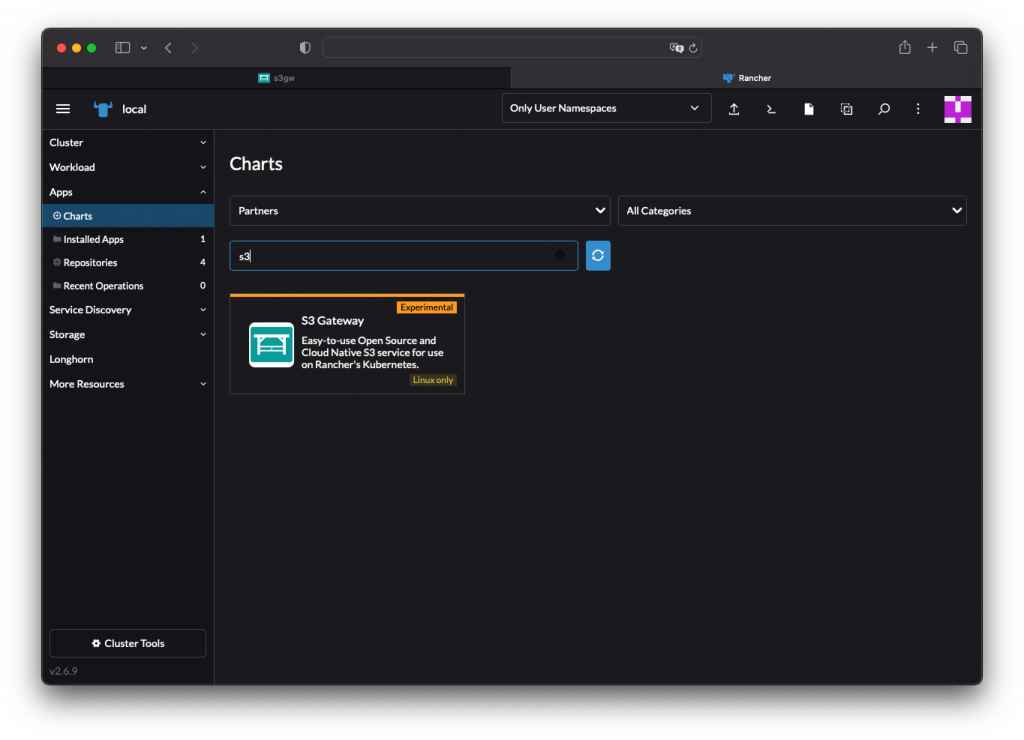Expand the Cluster sidebar section
This screenshot has height=740, width=1024.
(128, 143)
